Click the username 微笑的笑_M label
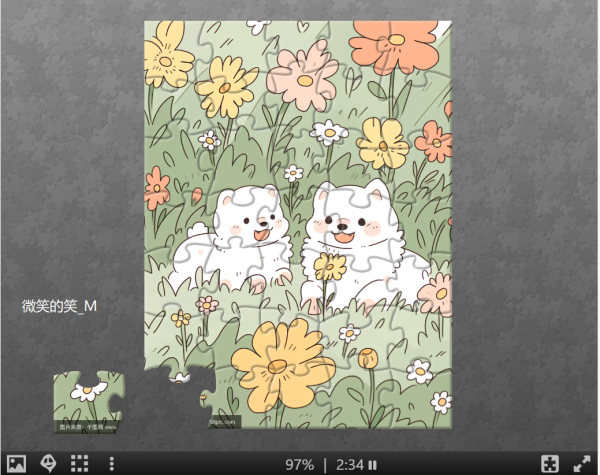 pos(59,306)
